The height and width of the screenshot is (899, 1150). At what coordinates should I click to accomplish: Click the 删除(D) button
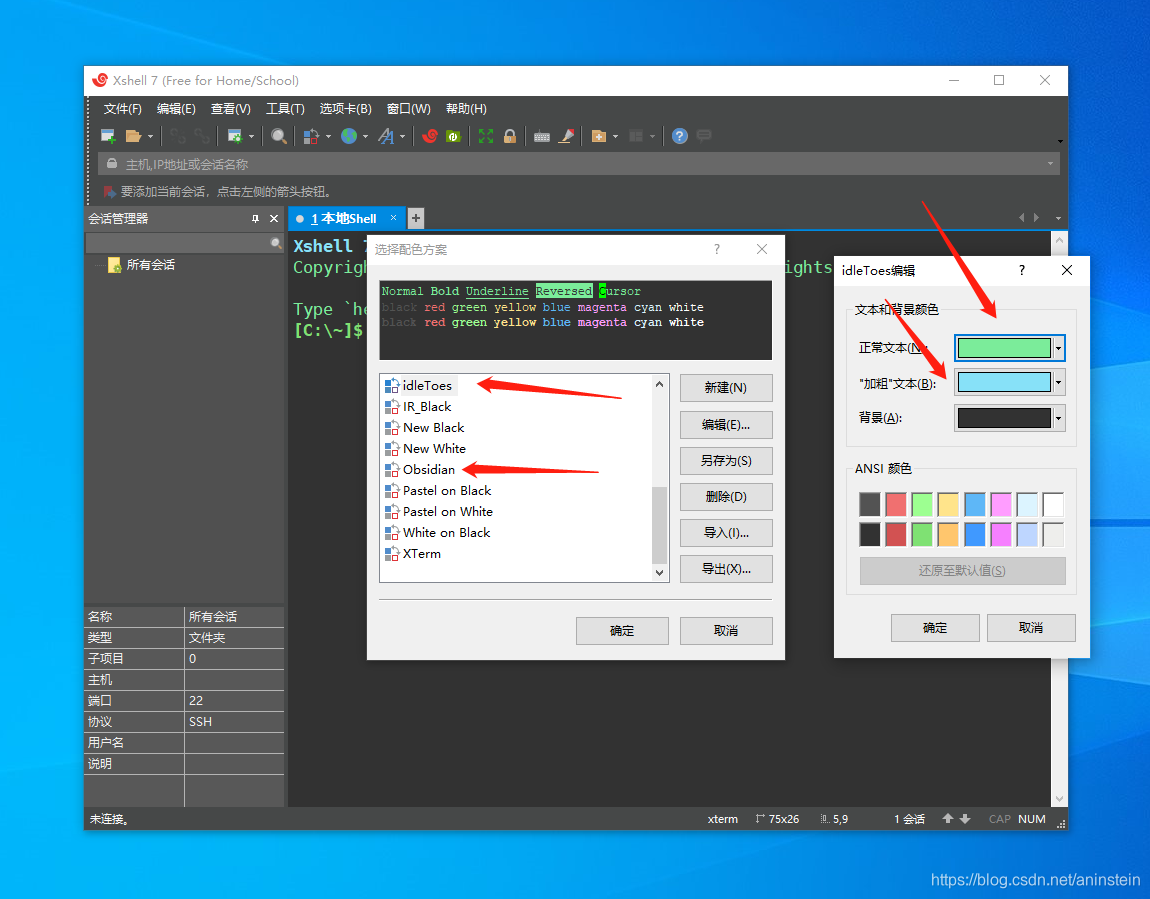[726, 496]
